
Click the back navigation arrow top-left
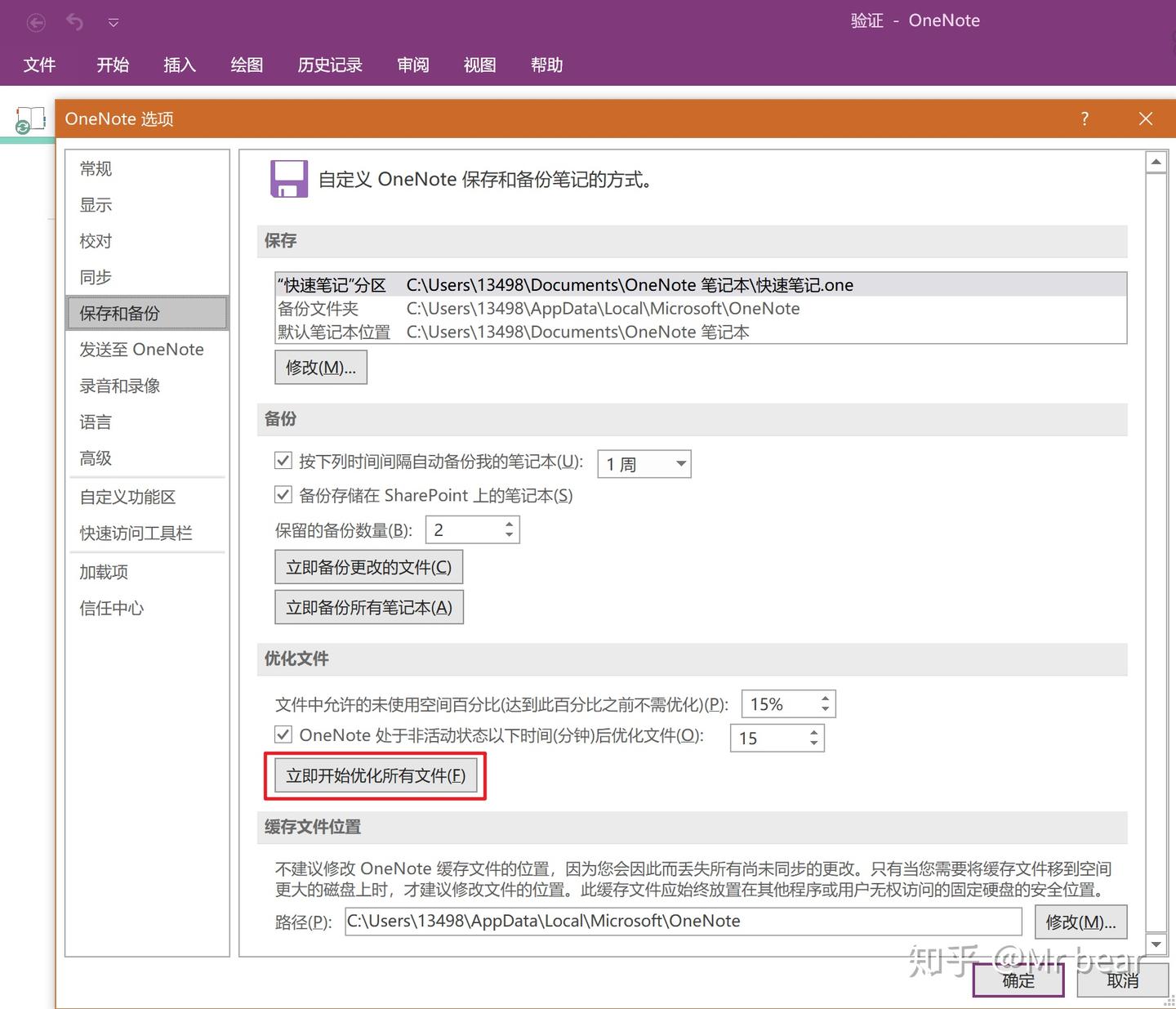click(x=36, y=22)
